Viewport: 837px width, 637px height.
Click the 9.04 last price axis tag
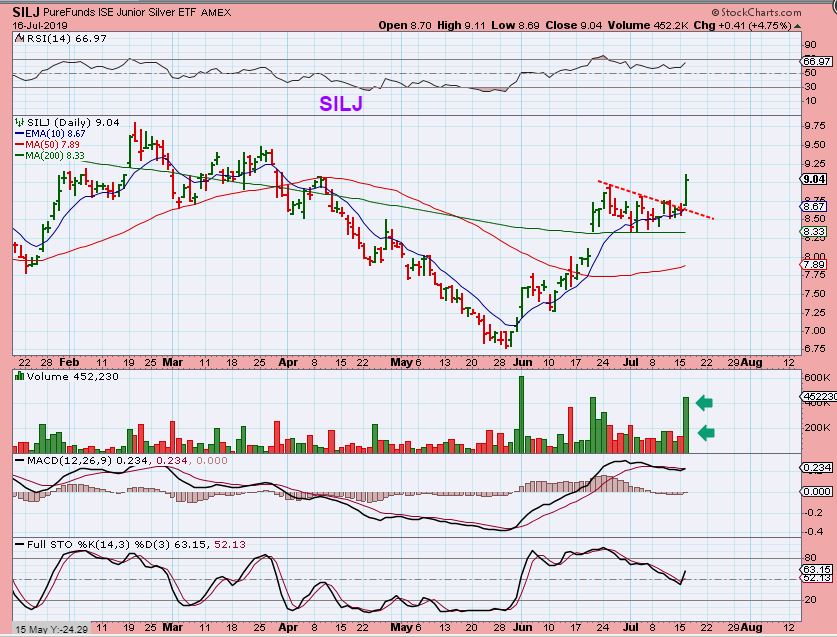(815, 179)
